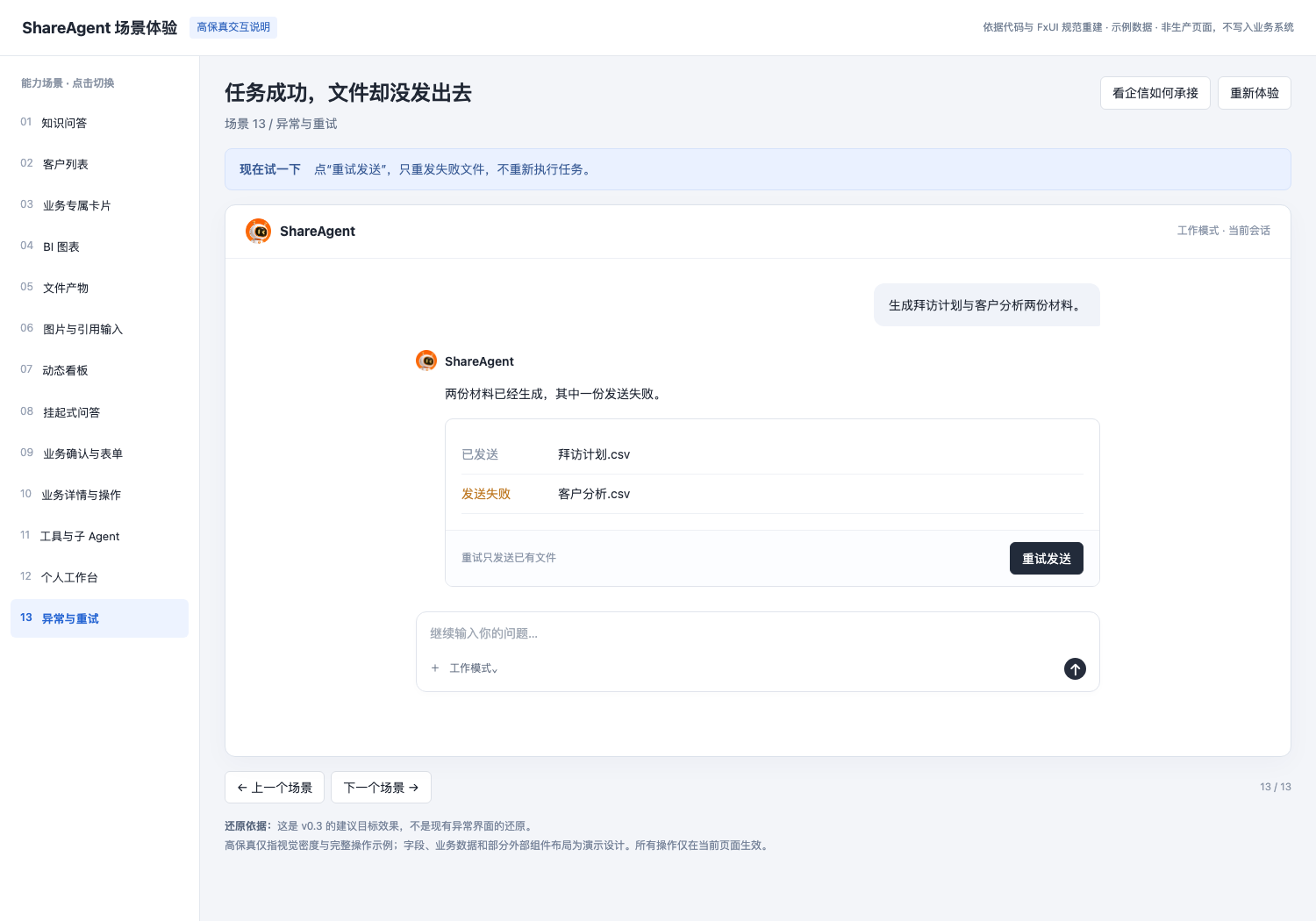Open the 高保真交互说明 badge
The image size is (1316, 921).
click(x=233, y=27)
